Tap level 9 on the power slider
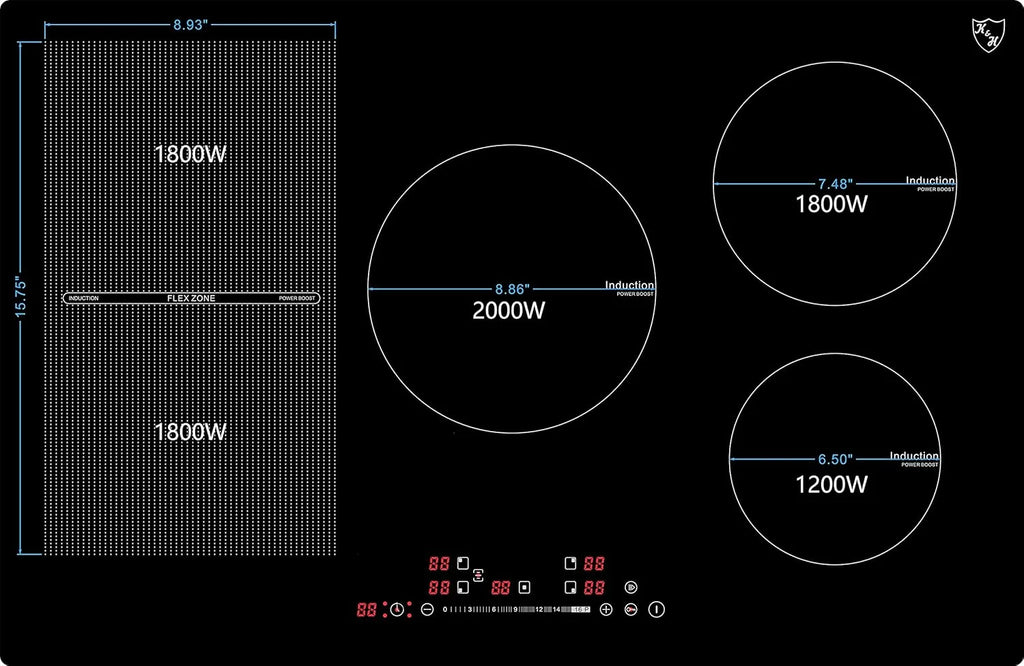 [x=515, y=609]
